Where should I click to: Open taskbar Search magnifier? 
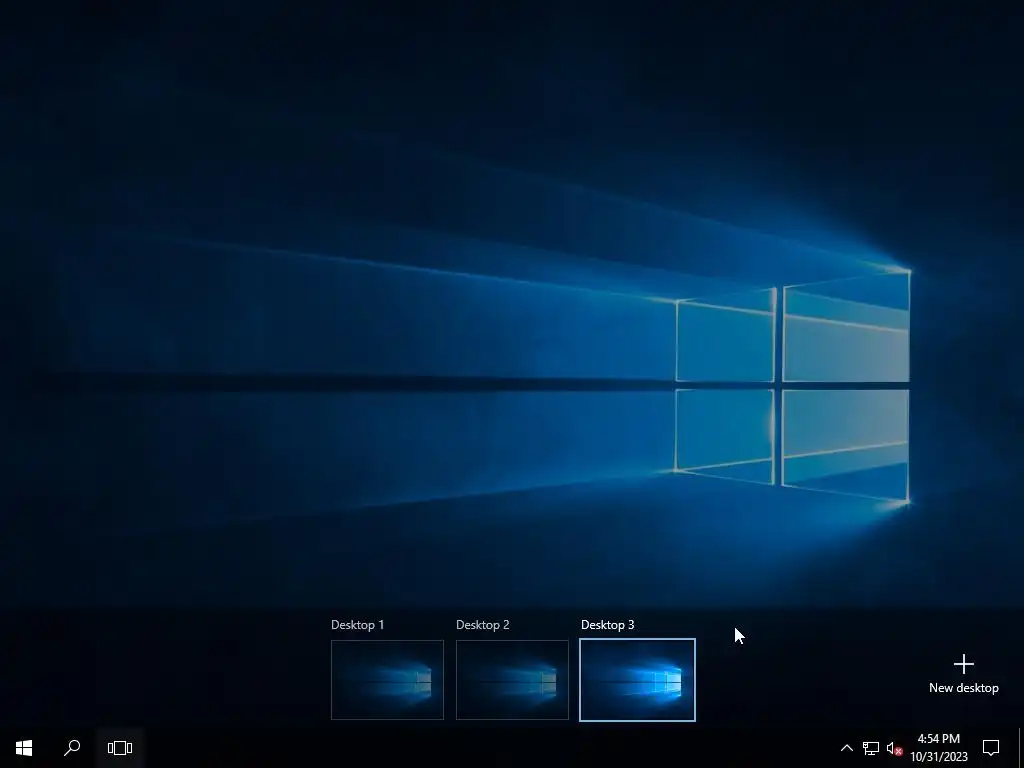point(72,748)
